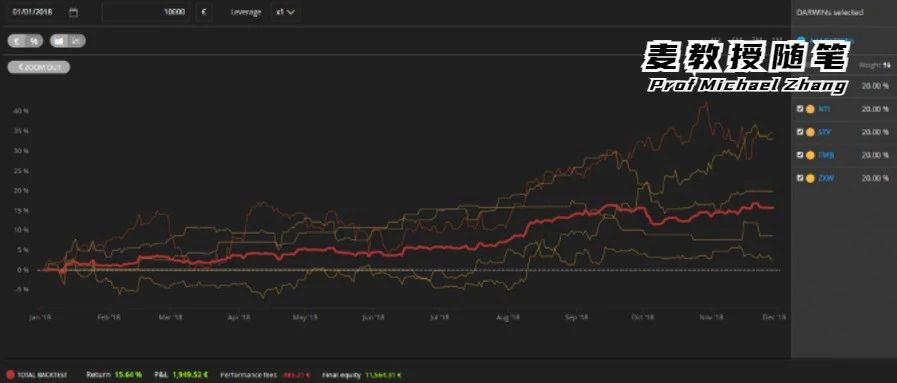897x383 pixels.
Task: Uncheck the SYX DARWIN checkbox
Action: tap(800, 132)
